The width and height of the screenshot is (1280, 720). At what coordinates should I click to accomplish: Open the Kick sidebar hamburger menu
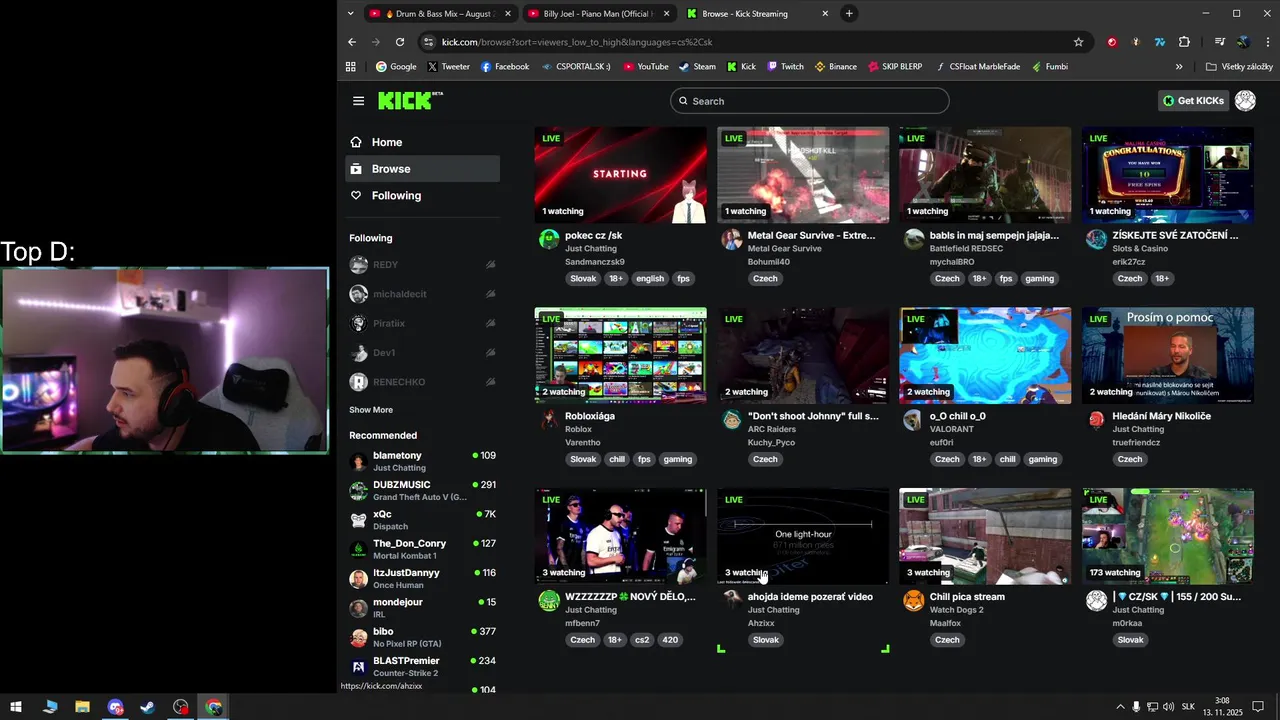pyautogui.click(x=358, y=101)
